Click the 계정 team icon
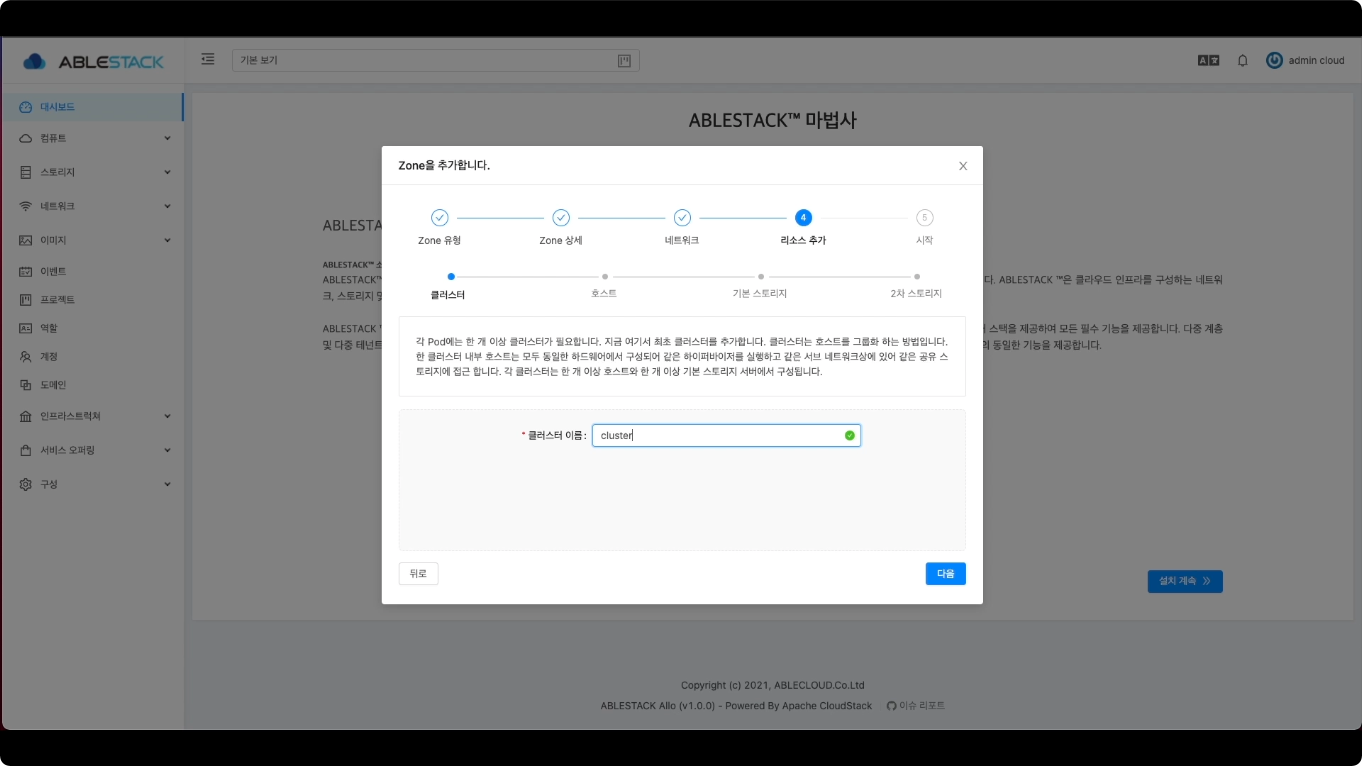 coord(26,356)
